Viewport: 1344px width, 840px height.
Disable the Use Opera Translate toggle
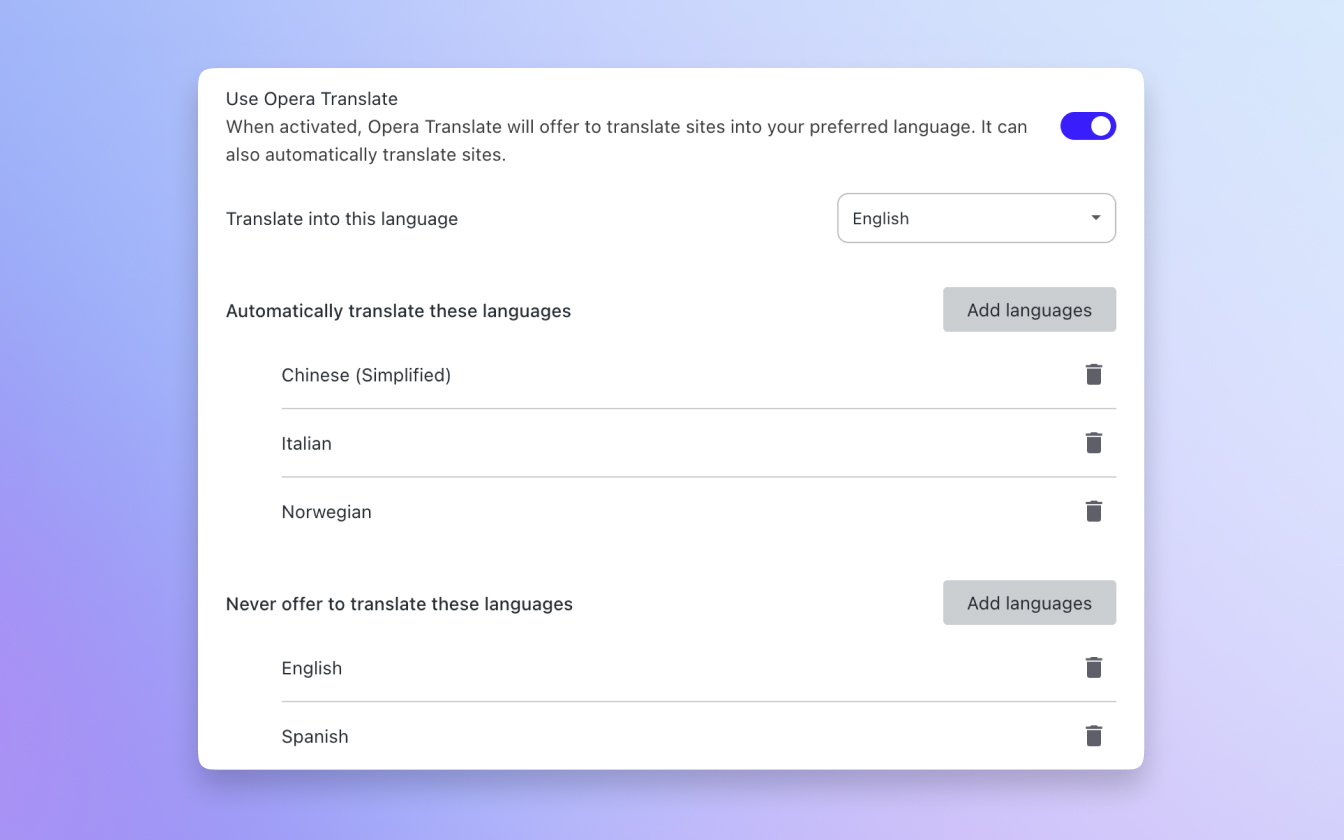(x=1088, y=126)
